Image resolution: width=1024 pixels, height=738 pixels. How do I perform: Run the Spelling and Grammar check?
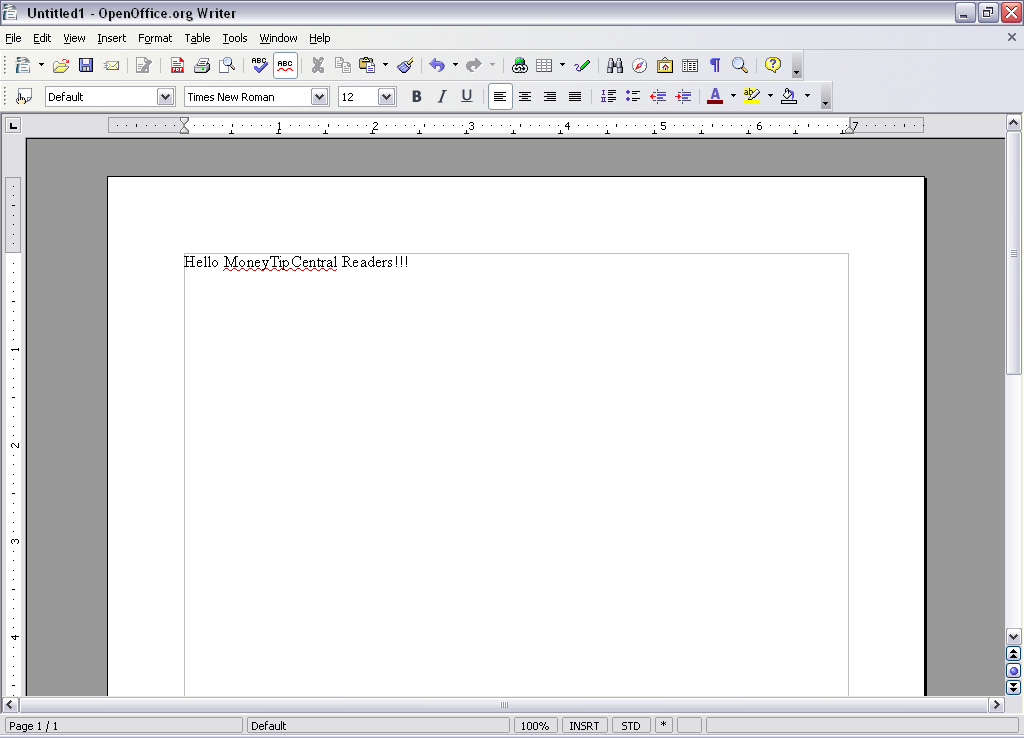point(259,65)
